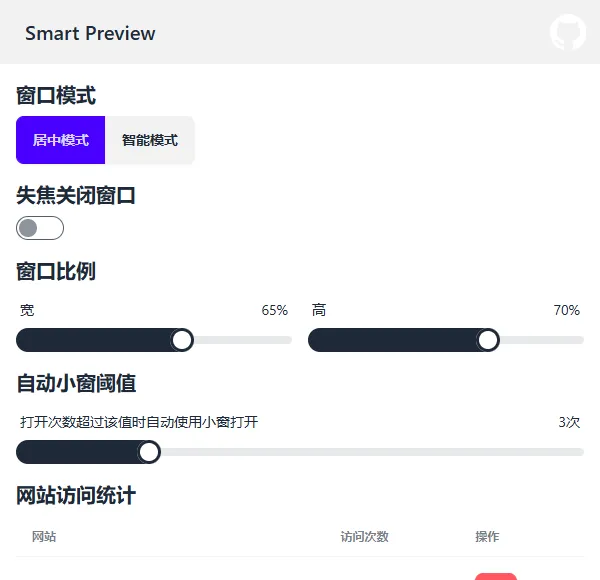Click the 访问次数 column header
Viewport: 600px width, 580px height.
point(364,537)
